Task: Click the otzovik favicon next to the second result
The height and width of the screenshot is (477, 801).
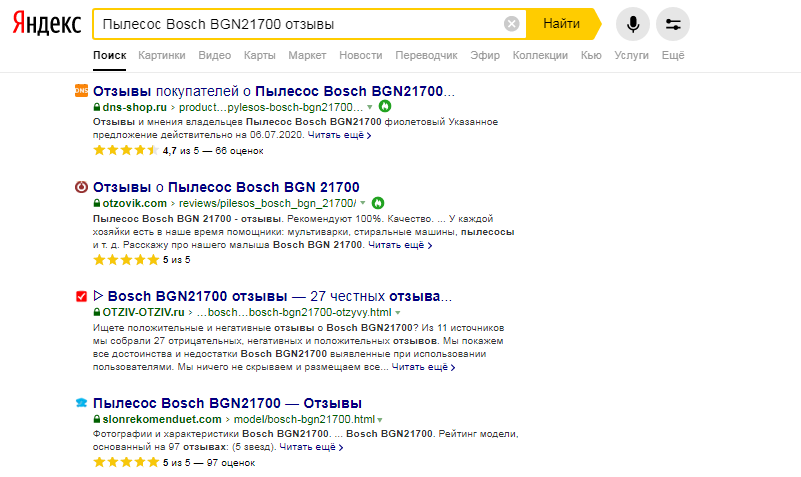Action: pos(82,187)
